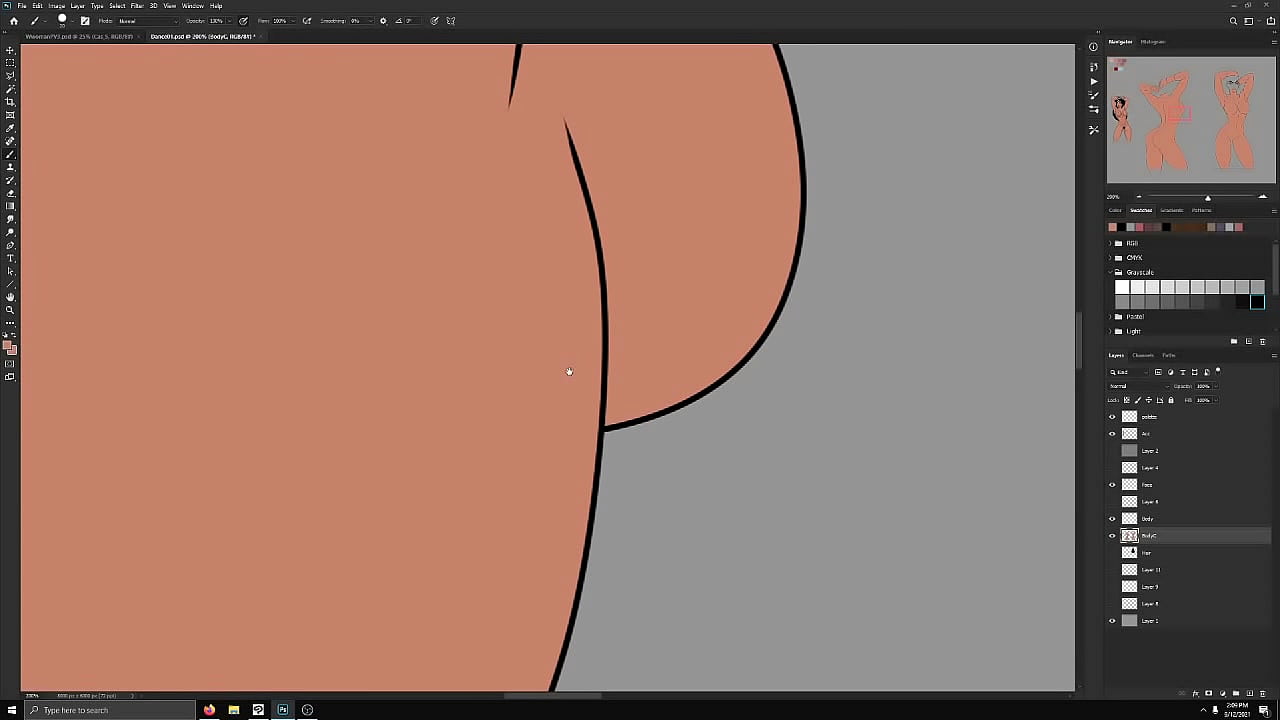
Task: Open the Histogram panel tab
Action: (x=1153, y=41)
